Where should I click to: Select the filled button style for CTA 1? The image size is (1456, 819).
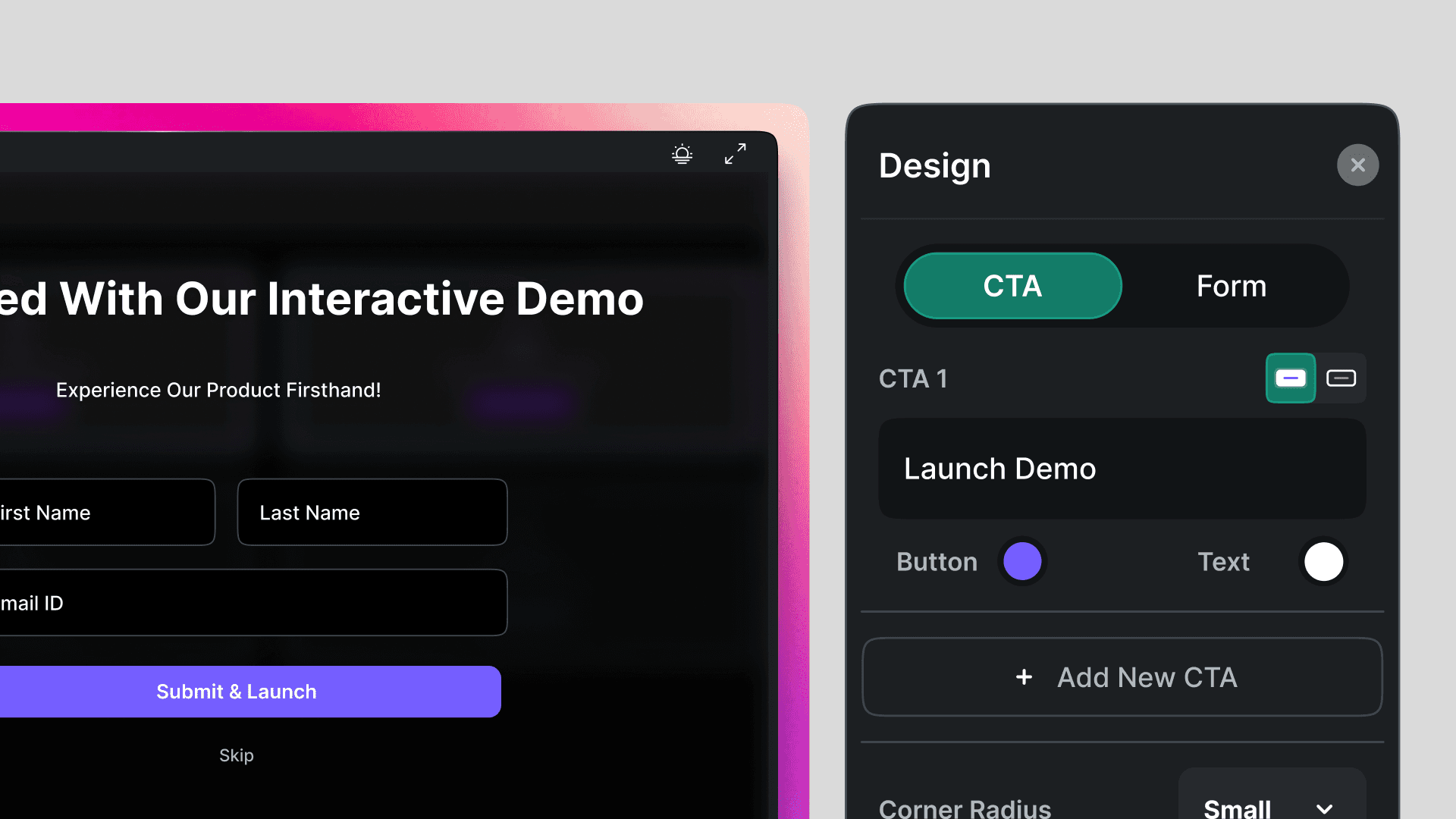[1290, 378]
